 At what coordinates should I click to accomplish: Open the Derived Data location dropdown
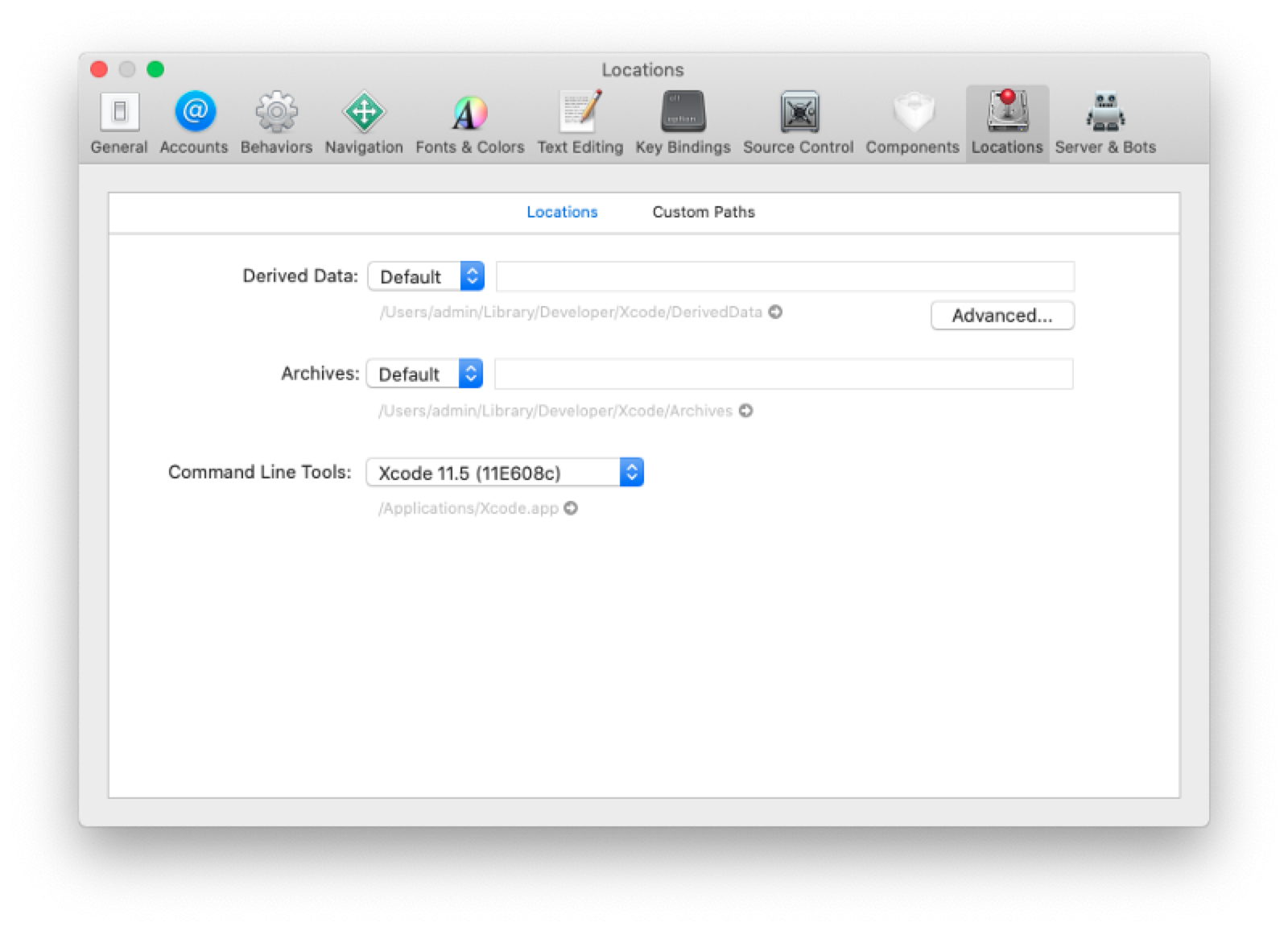pos(426,276)
